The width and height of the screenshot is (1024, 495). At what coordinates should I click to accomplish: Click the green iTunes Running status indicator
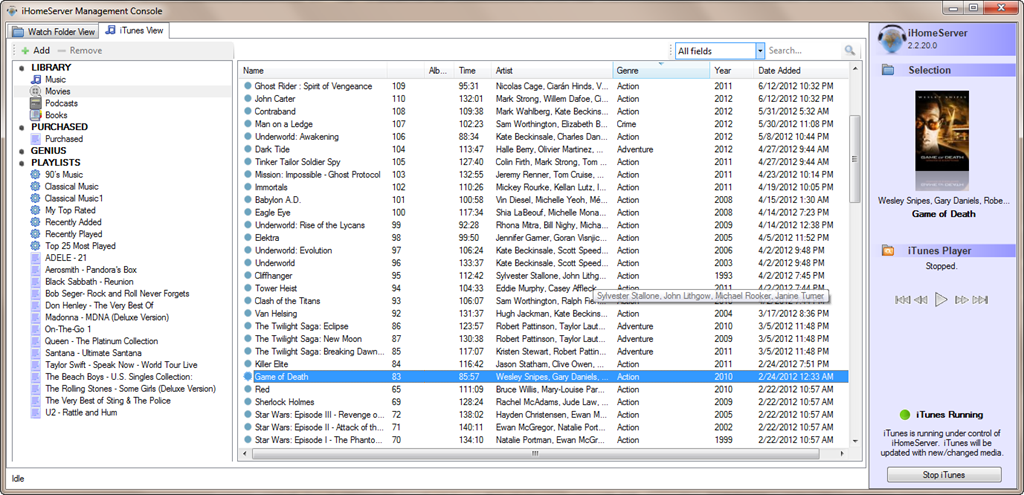[904, 415]
